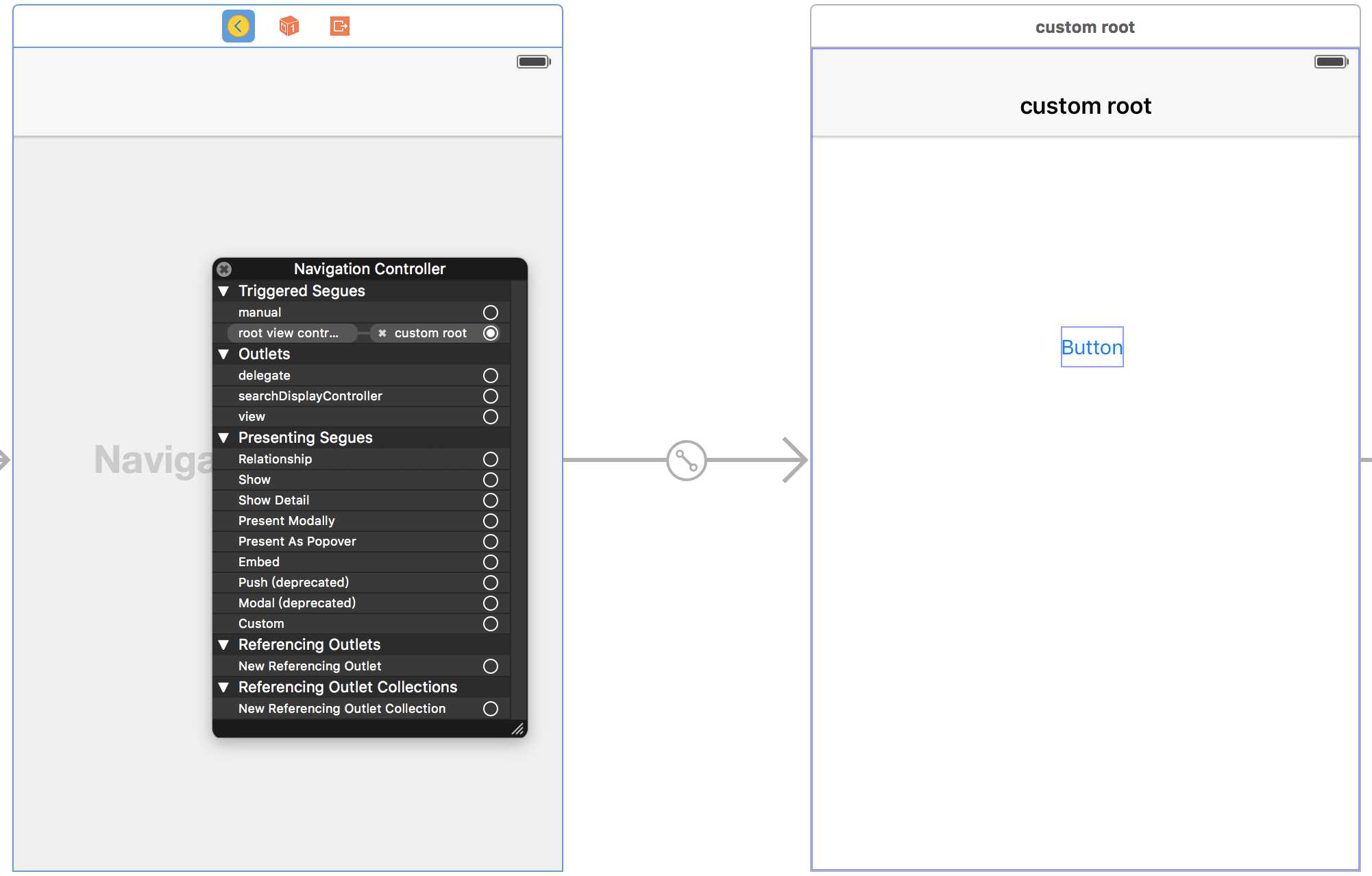Close the Navigation Controller connections popup

[224, 269]
